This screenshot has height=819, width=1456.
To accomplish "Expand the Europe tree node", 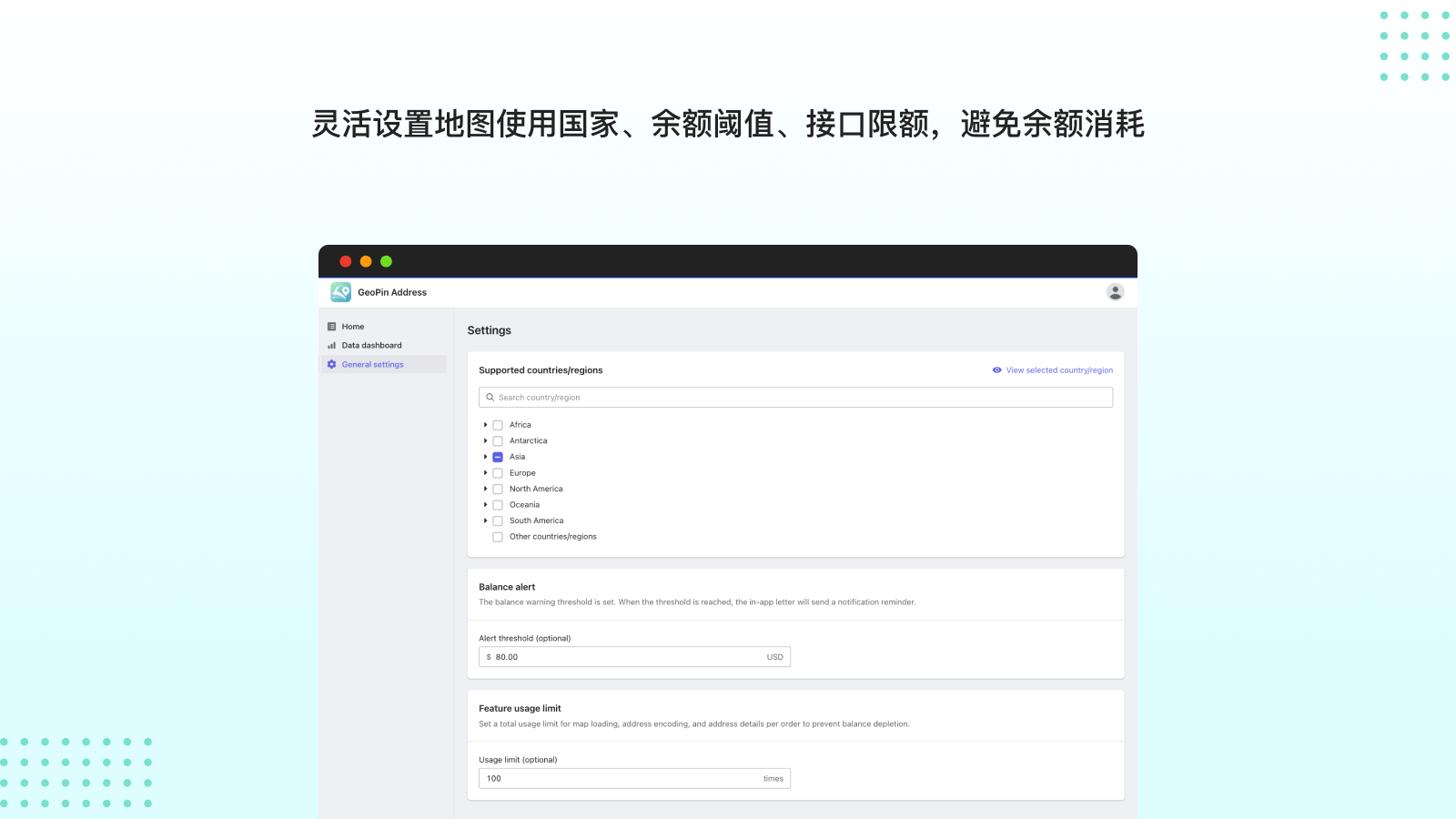I will click(x=485, y=473).
